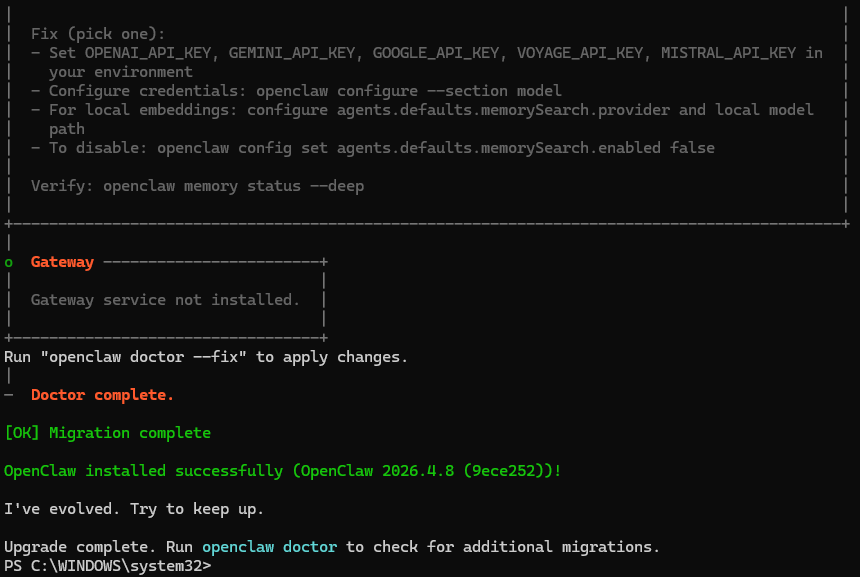Viewport: 860px width, 577px height.
Task: Click the GOOGLE_API_KEY variable name
Action: pyautogui.click(x=436, y=53)
